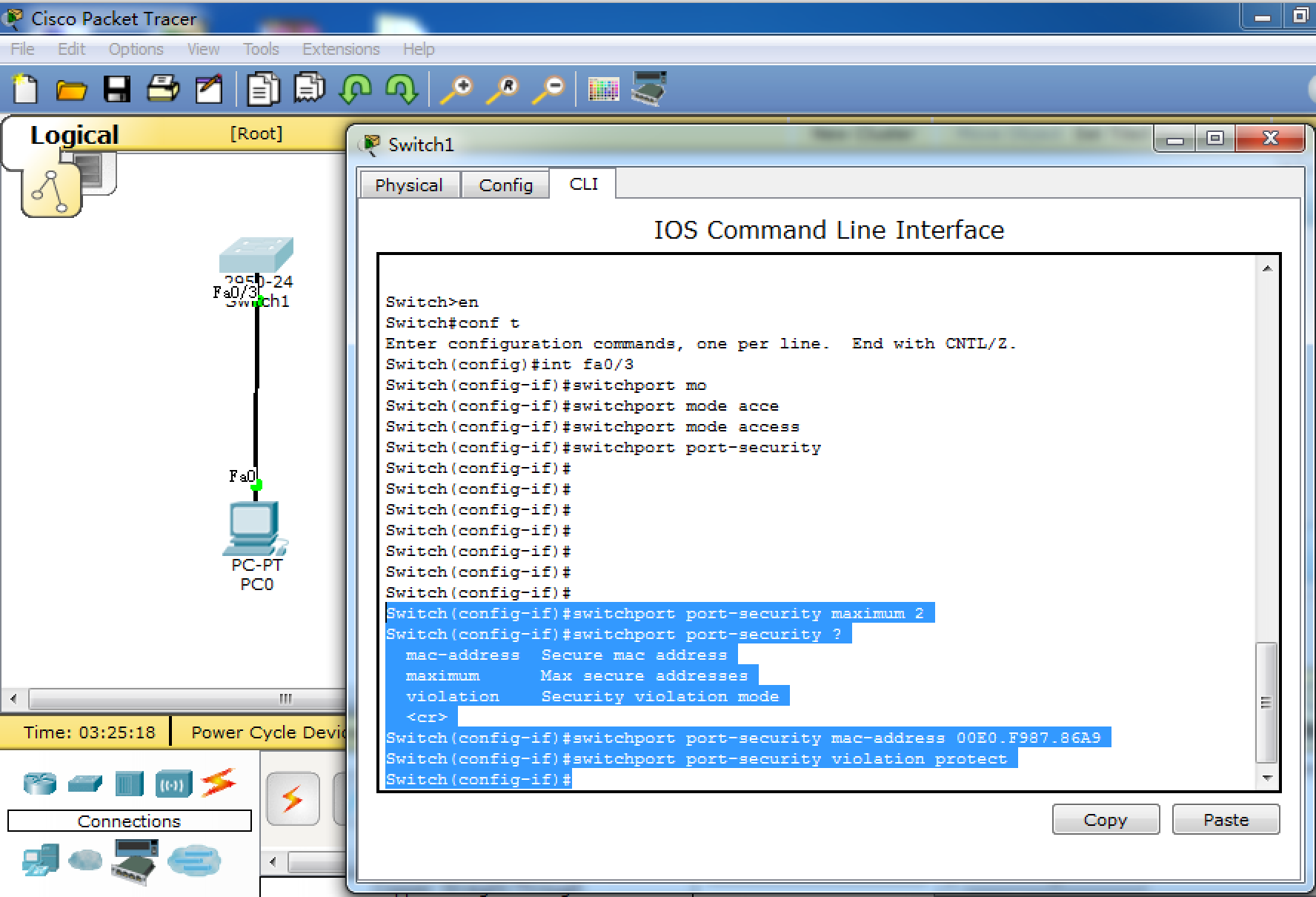Open the Tools menu
The height and width of the screenshot is (897, 1316).
261,49
